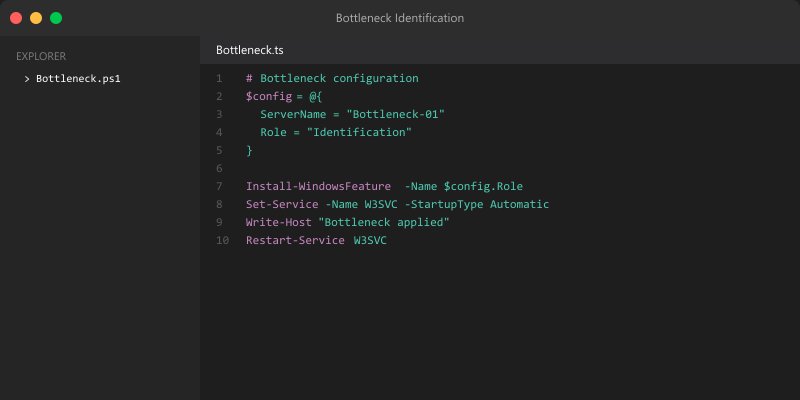Viewport: 800px width, 400px height.
Task: Click line number 1 in the gutter
Action: click(219, 79)
